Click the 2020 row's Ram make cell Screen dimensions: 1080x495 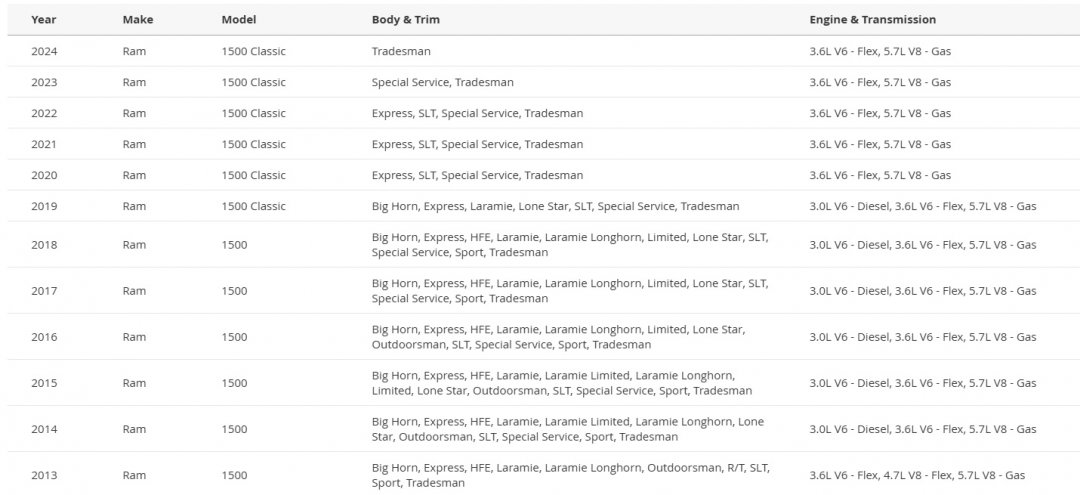click(x=134, y=176)
